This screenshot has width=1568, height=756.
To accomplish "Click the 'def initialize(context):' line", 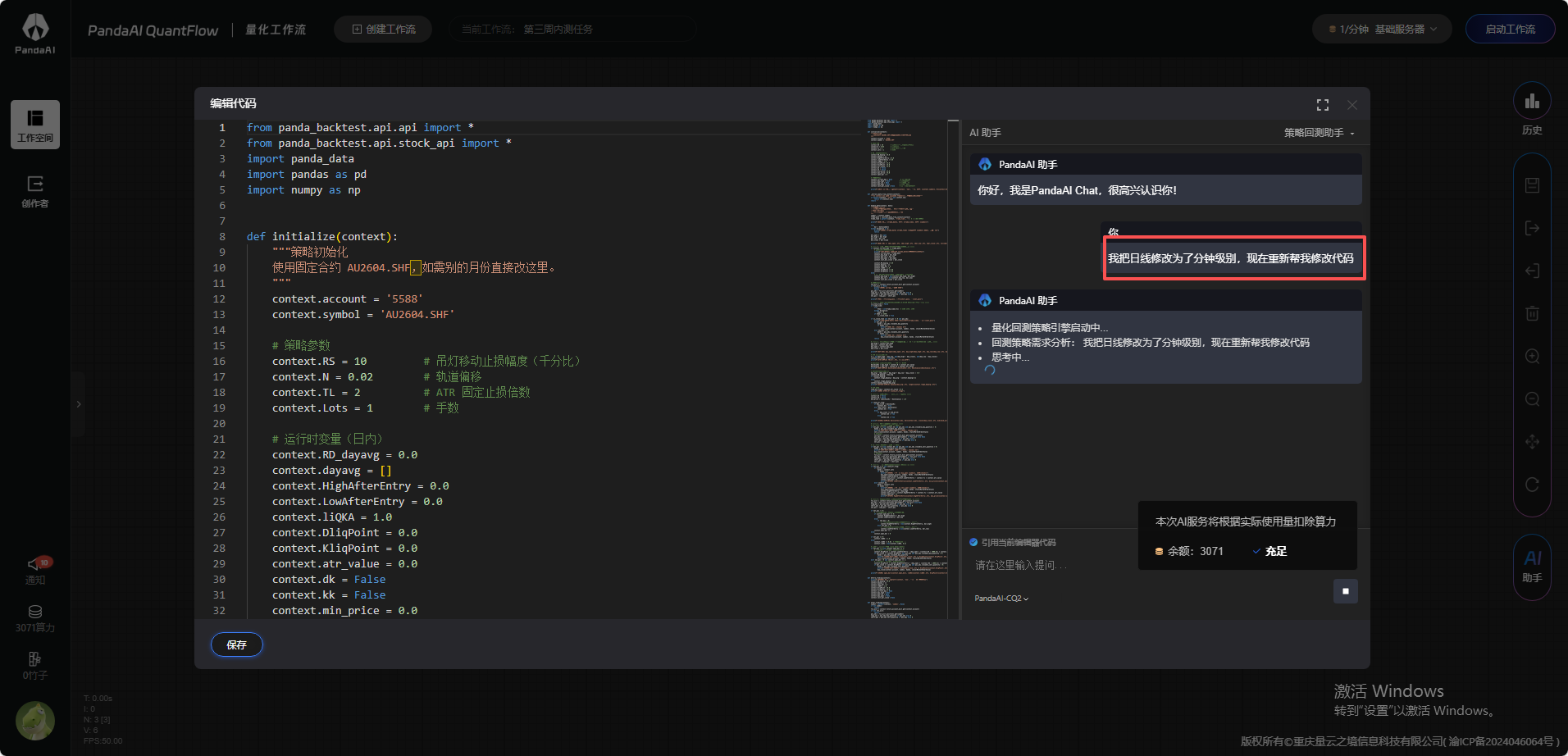I will point(322,237).
